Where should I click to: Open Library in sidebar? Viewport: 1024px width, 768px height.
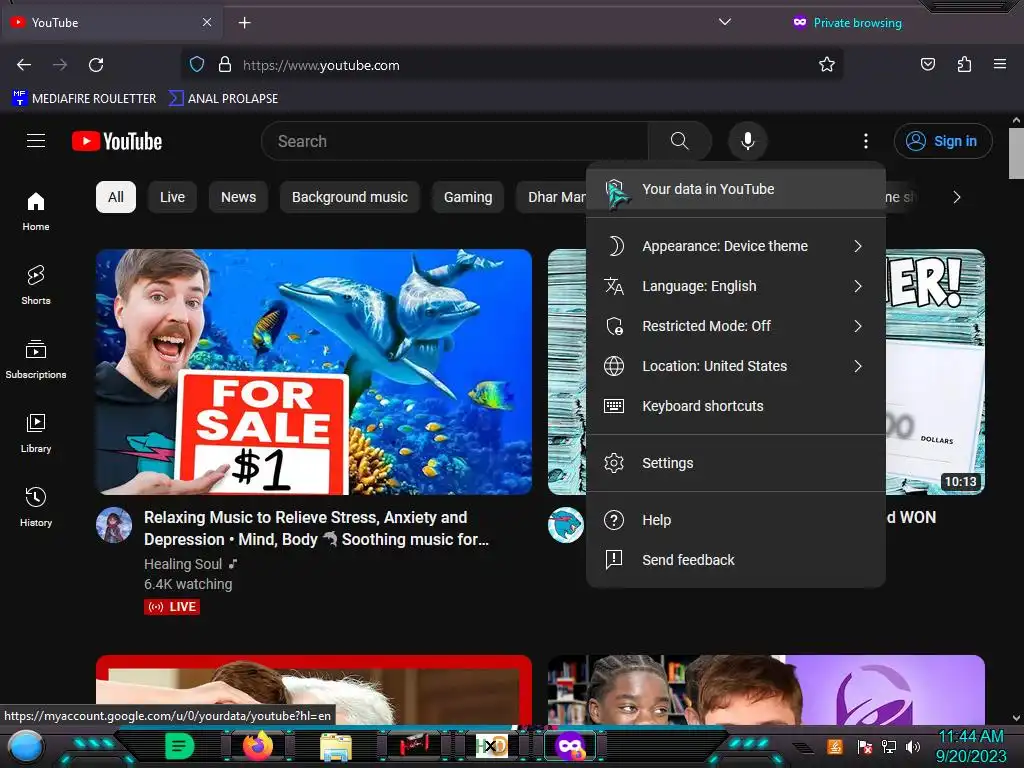(x=36, y=433)
